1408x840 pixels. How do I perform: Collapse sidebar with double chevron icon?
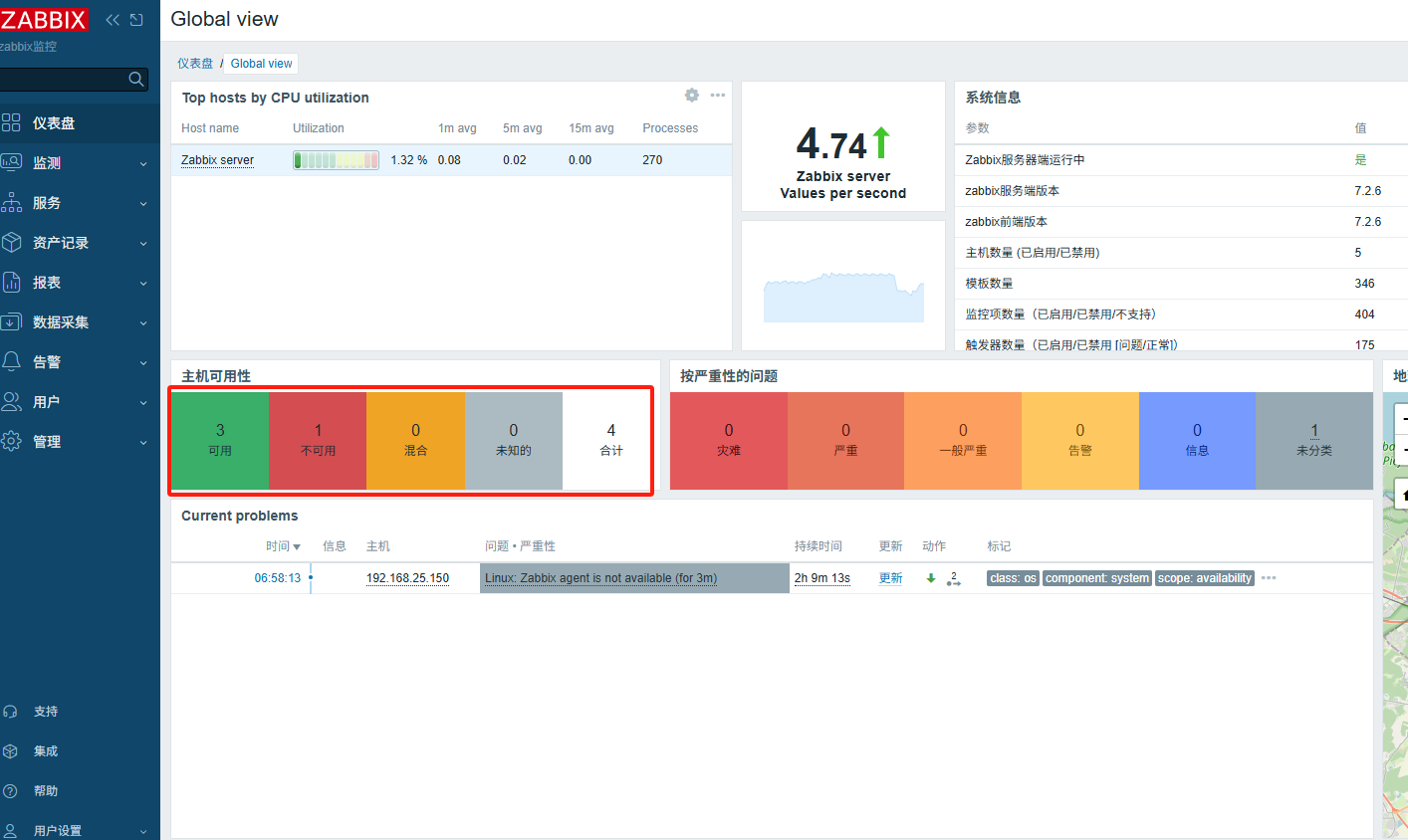(113, 20)
